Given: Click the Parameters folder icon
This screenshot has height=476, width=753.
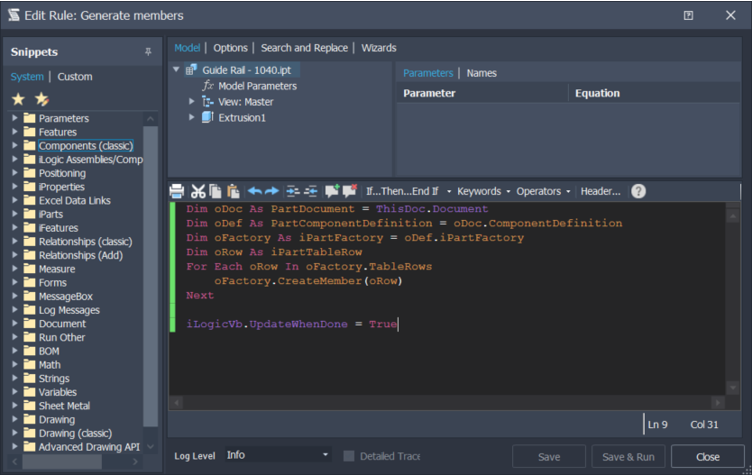Looking at the screenshot, I should click(30, 118).
